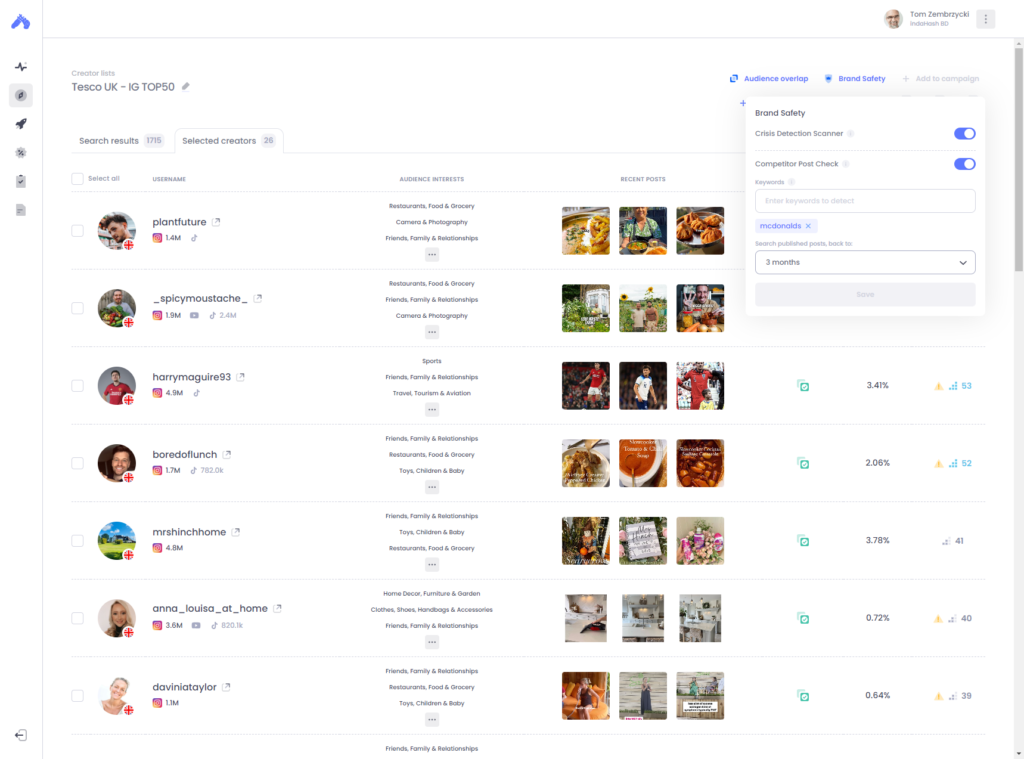Open the three-dot menu next to Tom Zembrzycki
The height and width of the screenshot is (759, 1024).
pos(985,19)
